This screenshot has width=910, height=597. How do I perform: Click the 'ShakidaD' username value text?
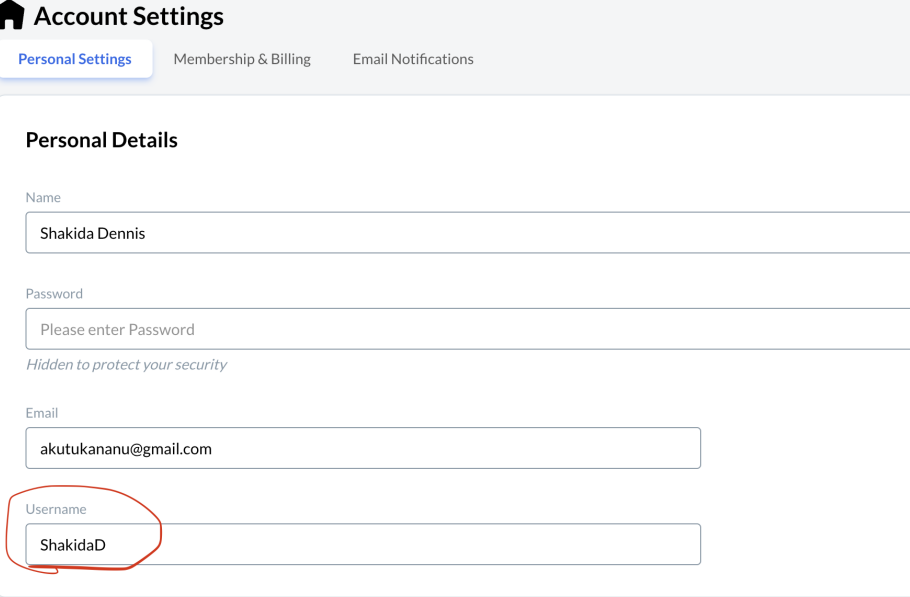[73, 545]
